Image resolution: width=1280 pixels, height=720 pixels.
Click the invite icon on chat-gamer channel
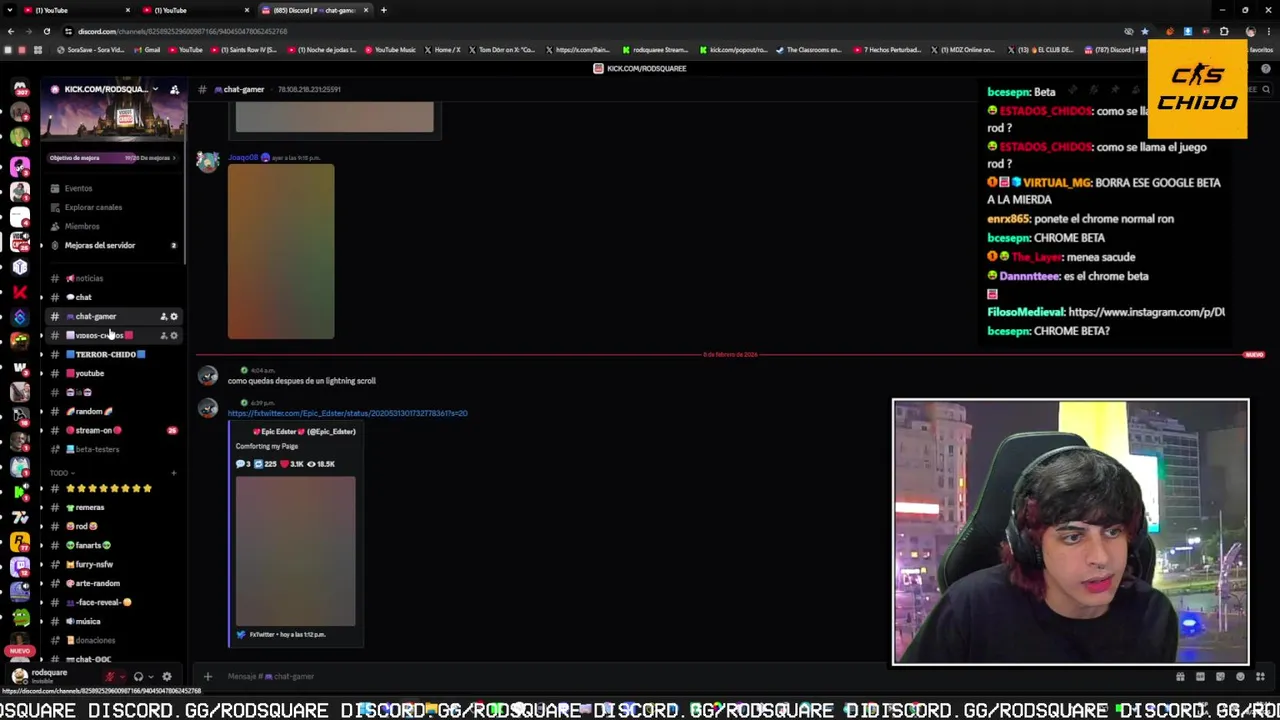click(x=163, y=316)
